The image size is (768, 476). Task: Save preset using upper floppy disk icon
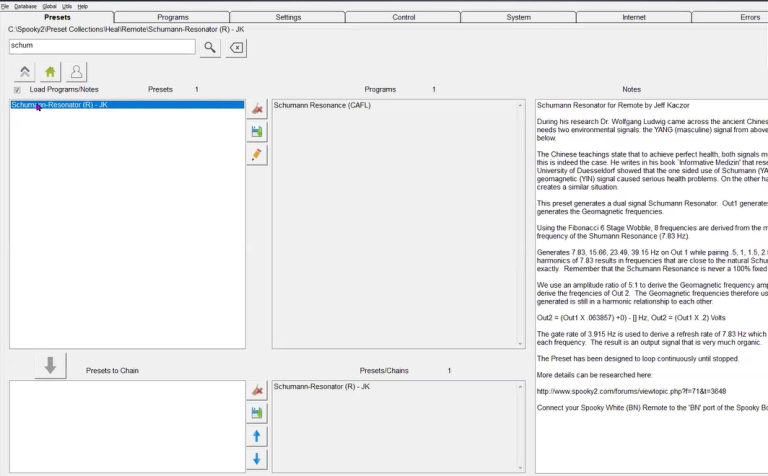tap(257, 132)
